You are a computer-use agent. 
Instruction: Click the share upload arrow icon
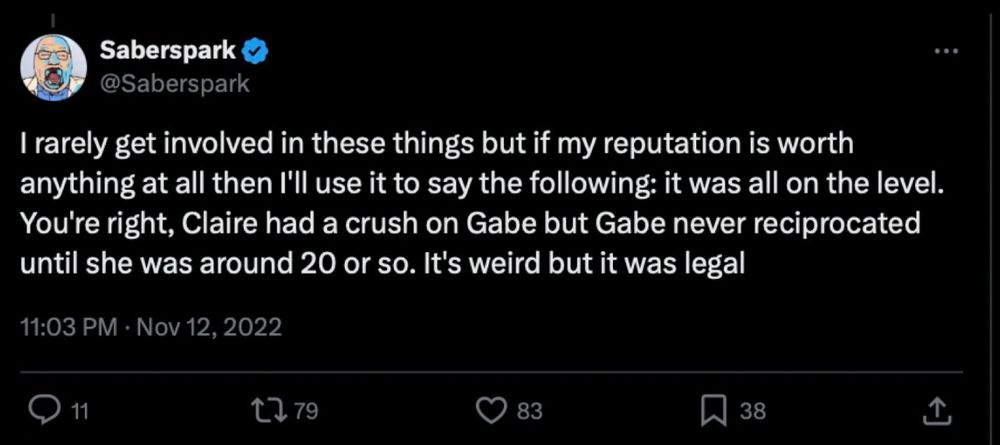coord(936,407)
